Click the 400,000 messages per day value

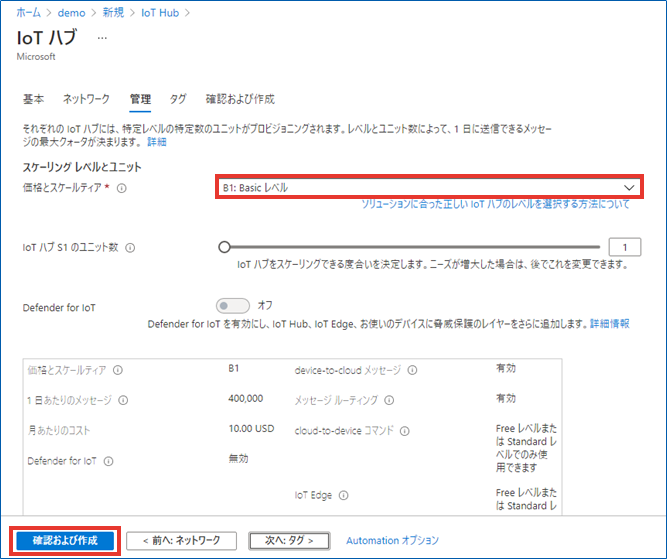(246, 399)
